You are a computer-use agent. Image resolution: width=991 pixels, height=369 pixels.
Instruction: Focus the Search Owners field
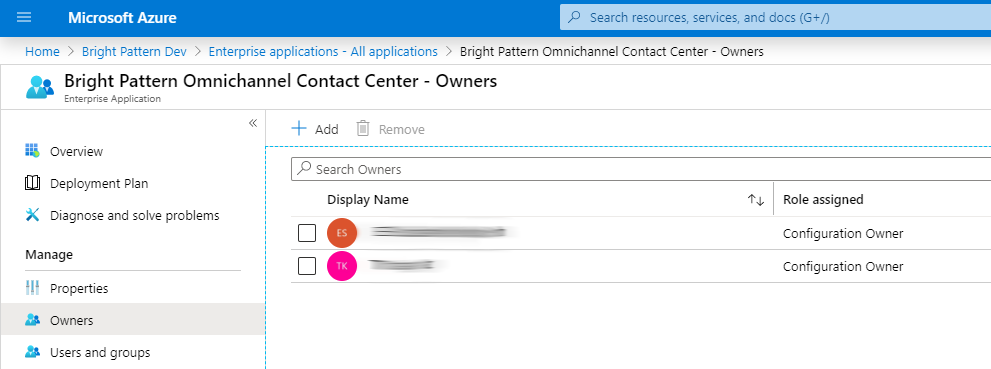click(641, 169)
